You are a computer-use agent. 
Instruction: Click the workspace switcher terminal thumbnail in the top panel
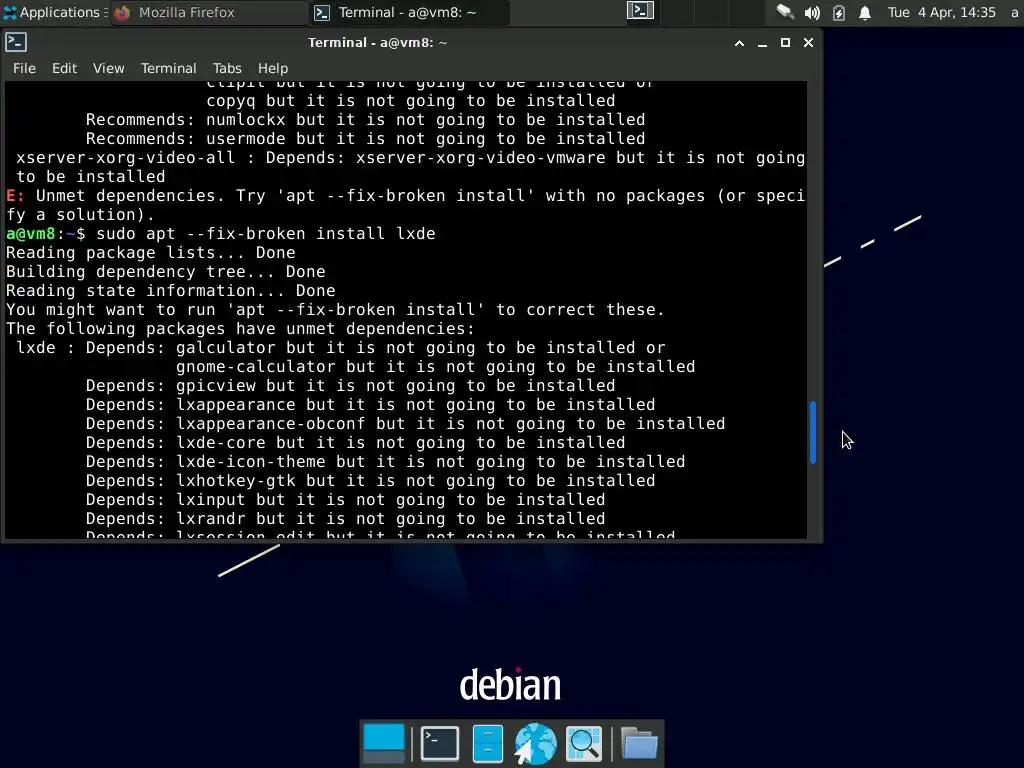(640, 10)
